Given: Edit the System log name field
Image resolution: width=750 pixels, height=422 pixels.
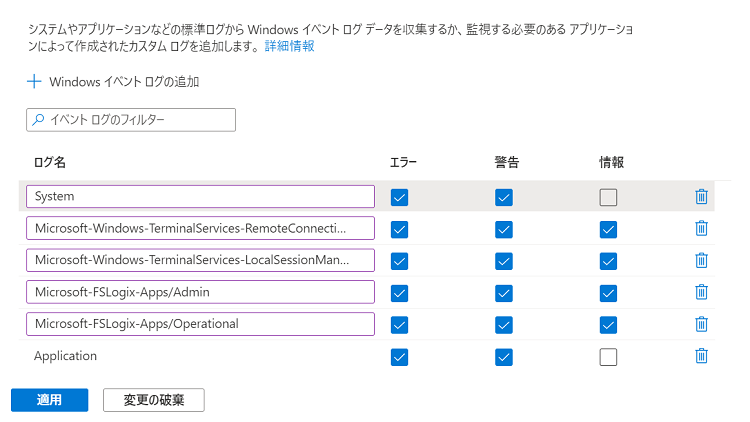Looking at the screenshot, I should tap(200, 197).
